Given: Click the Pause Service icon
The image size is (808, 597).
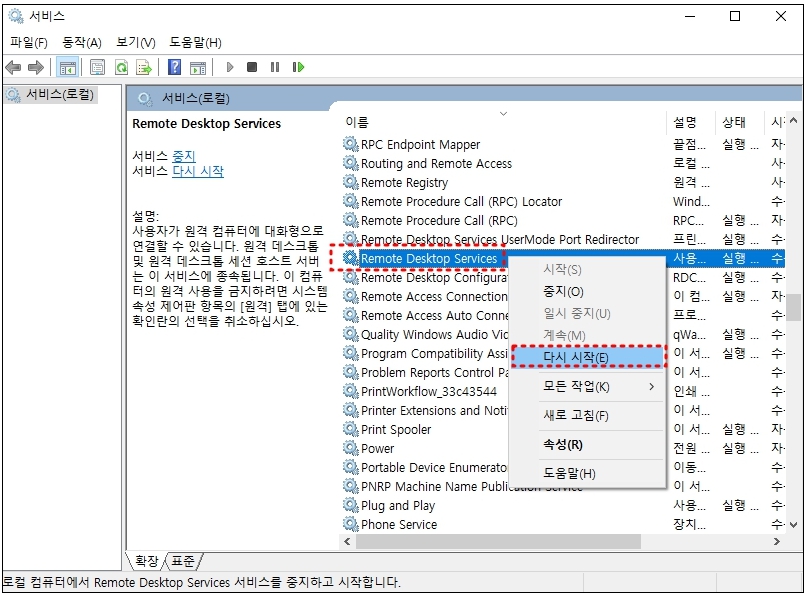Looking at the screenshot, I should [275, 67].
